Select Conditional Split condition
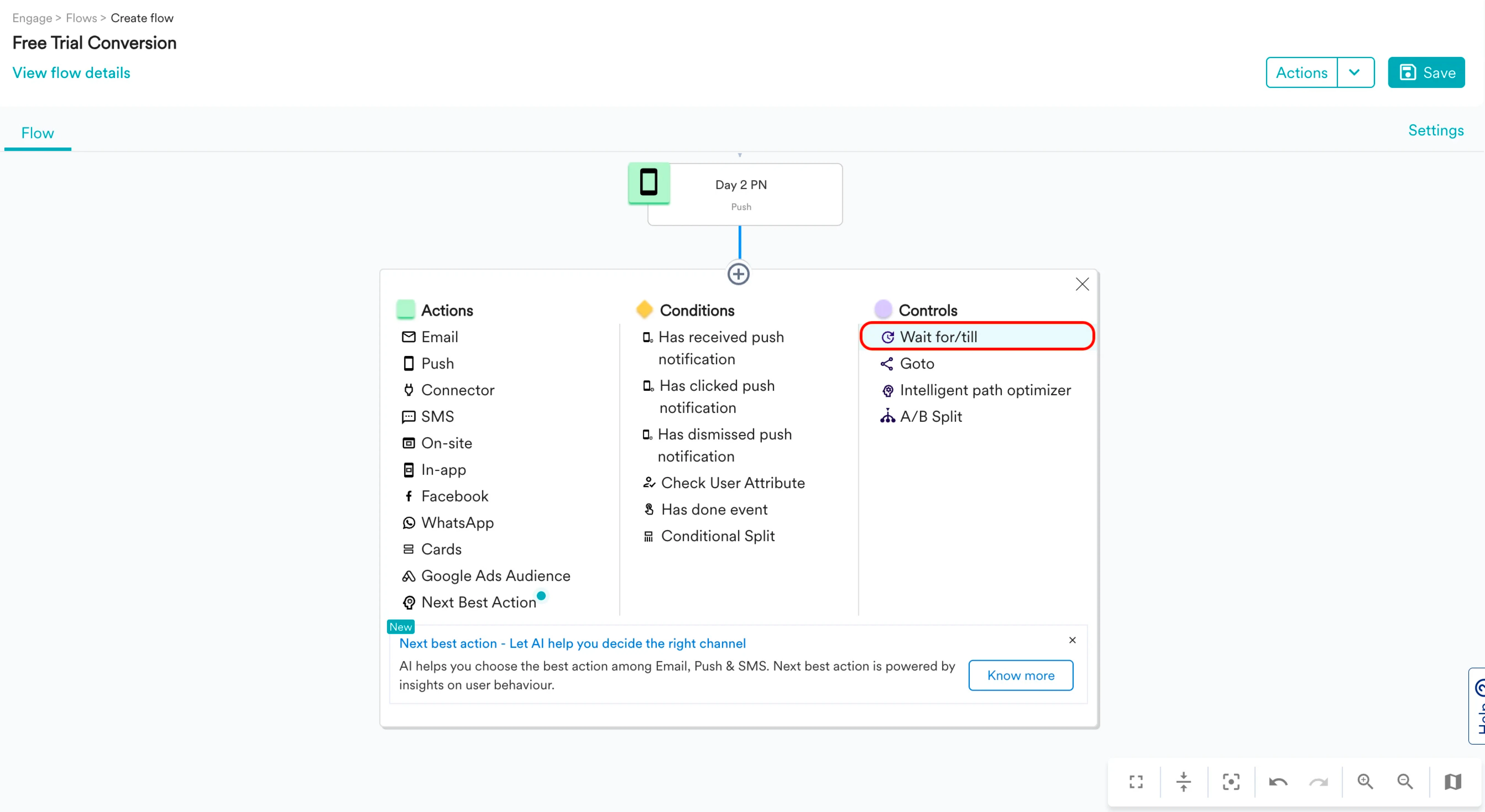1485x812 pixels. pos(717,536)
